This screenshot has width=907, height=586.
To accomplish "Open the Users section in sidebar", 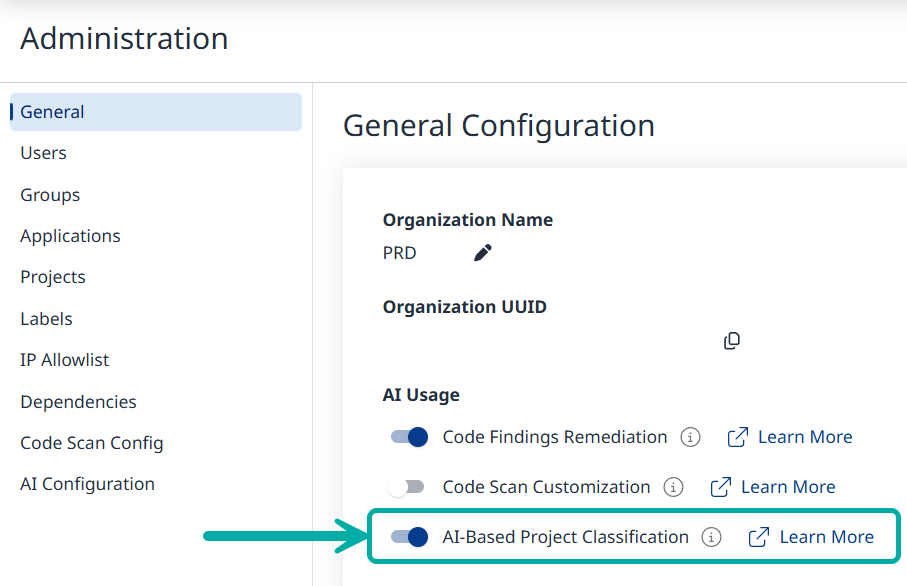I will point(43,153).
